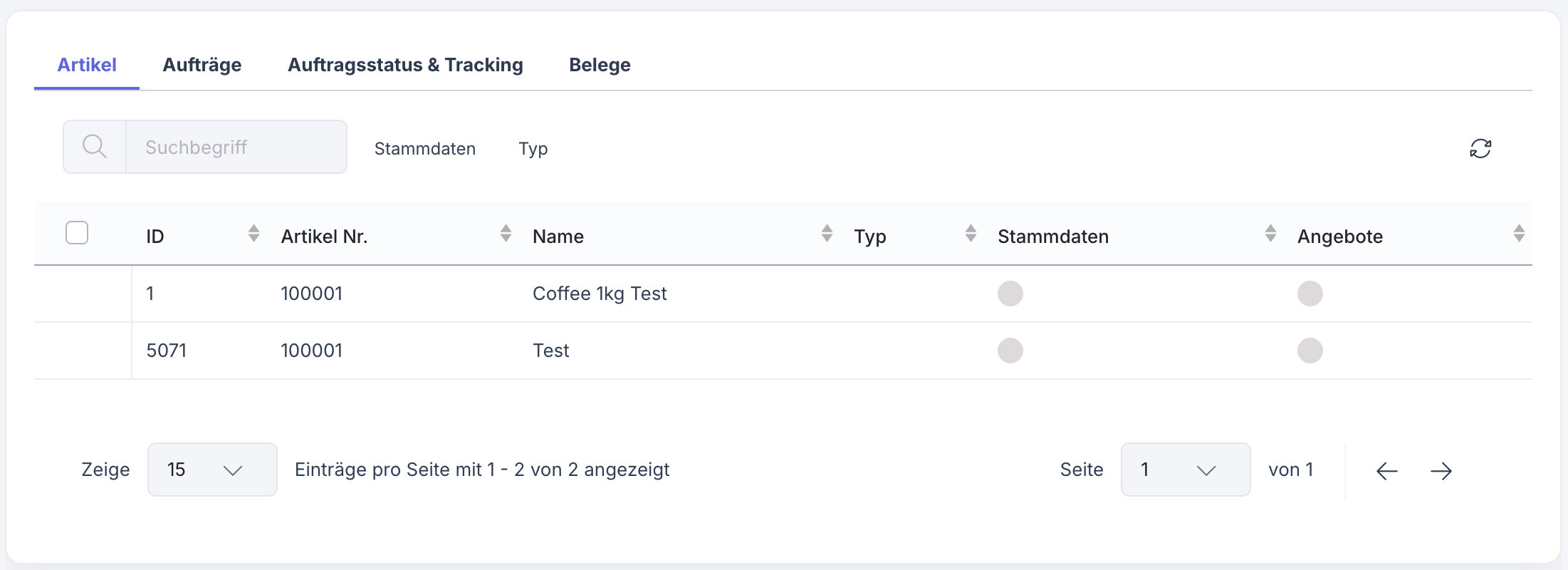Open the page number dropdown
The image size is (1568, 570).
(1185, 470)
